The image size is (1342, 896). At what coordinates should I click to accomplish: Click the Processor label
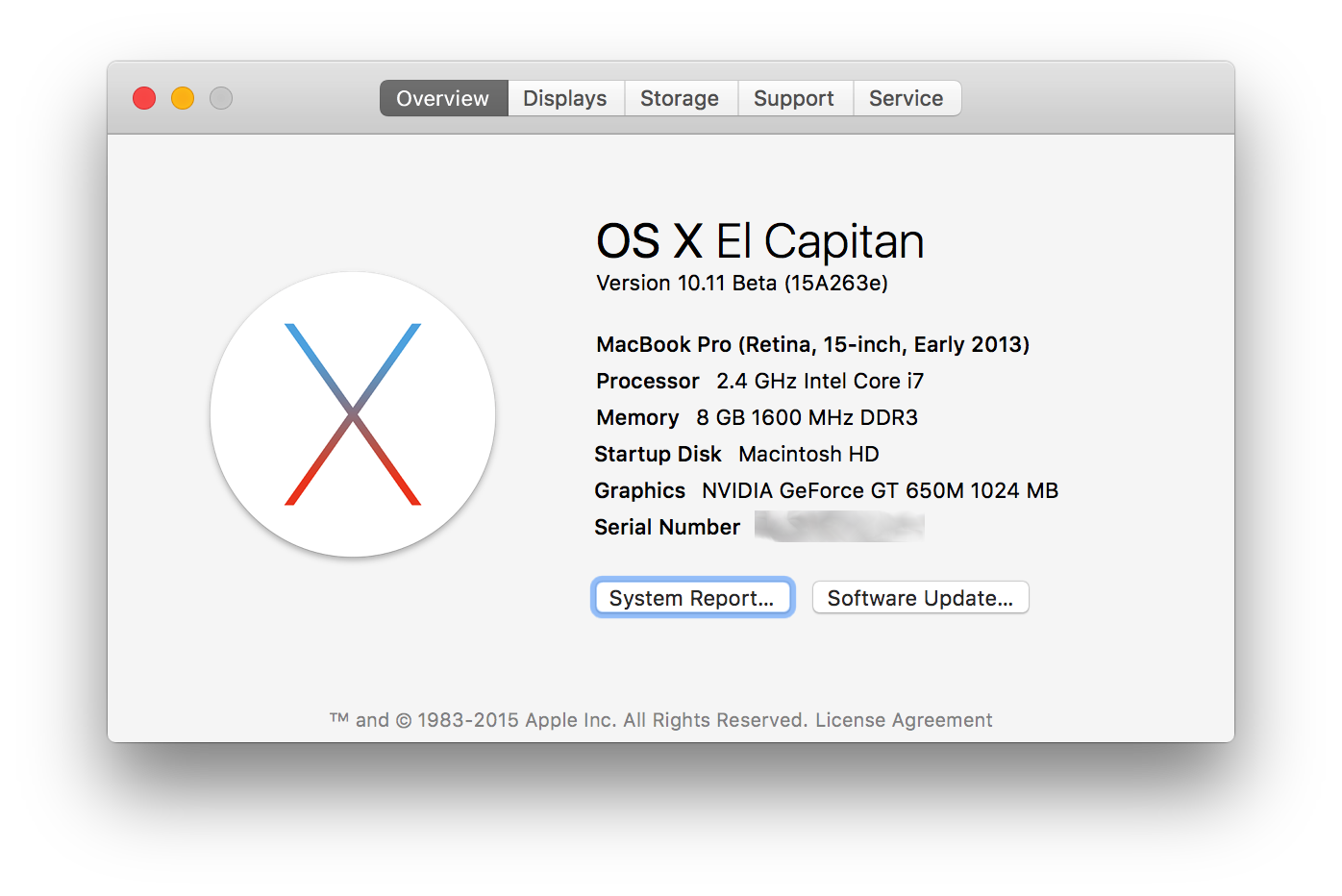coord(647,381)
